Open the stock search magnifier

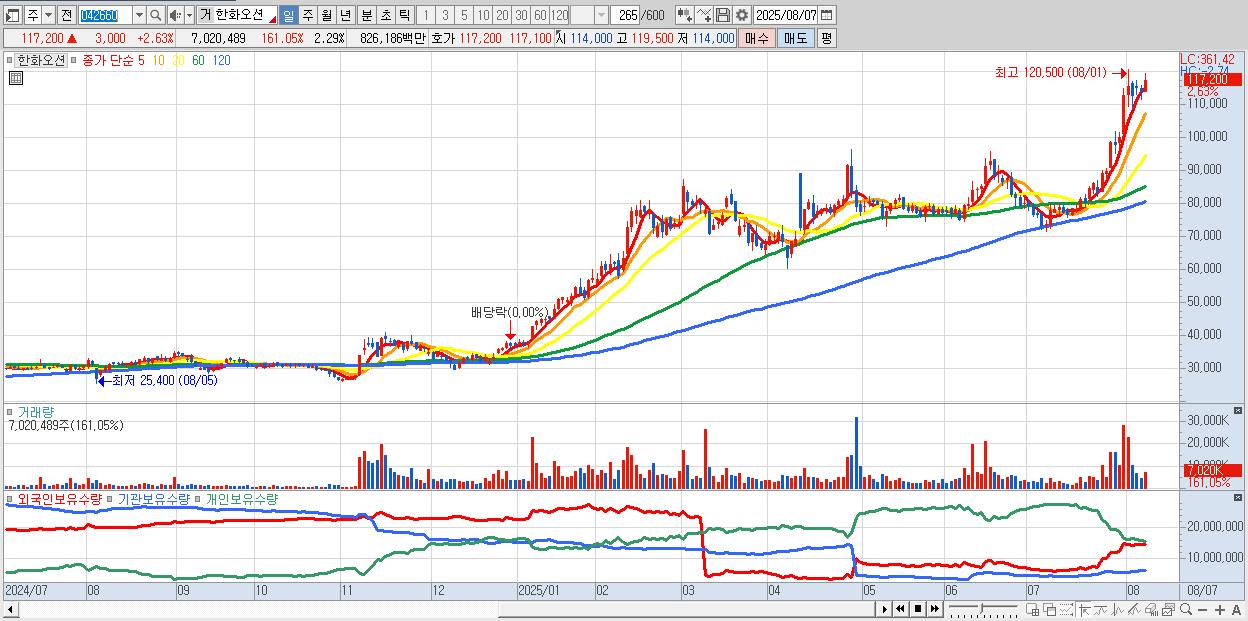(x=155, y=15)
